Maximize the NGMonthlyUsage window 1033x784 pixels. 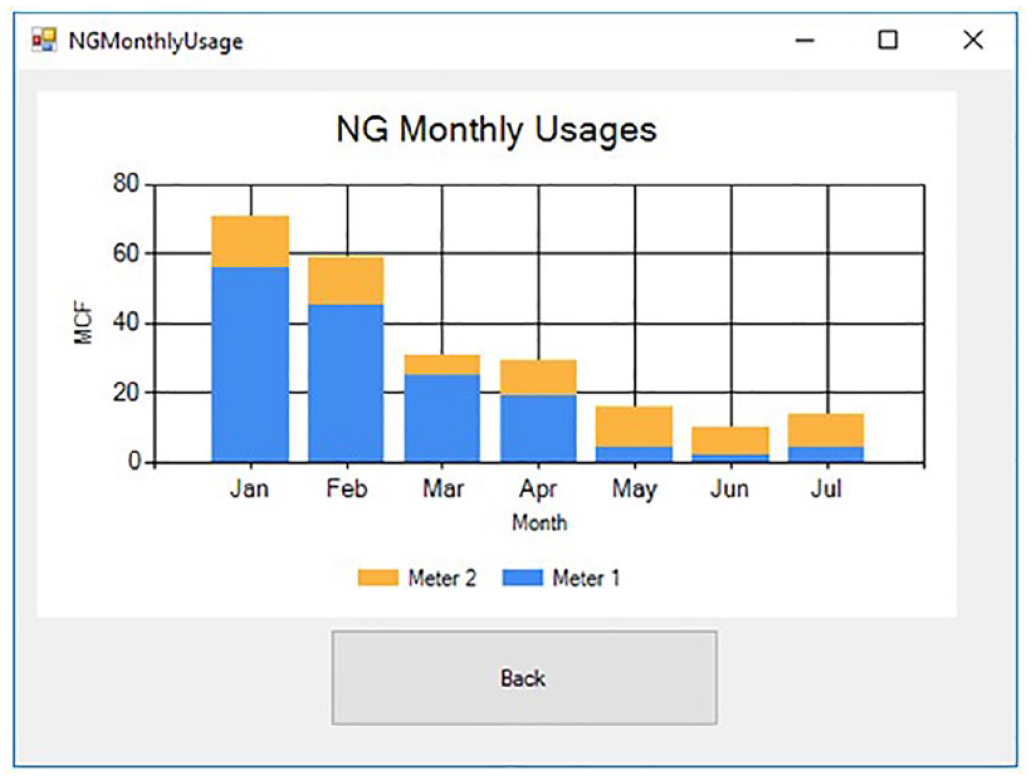coord(887,40)
